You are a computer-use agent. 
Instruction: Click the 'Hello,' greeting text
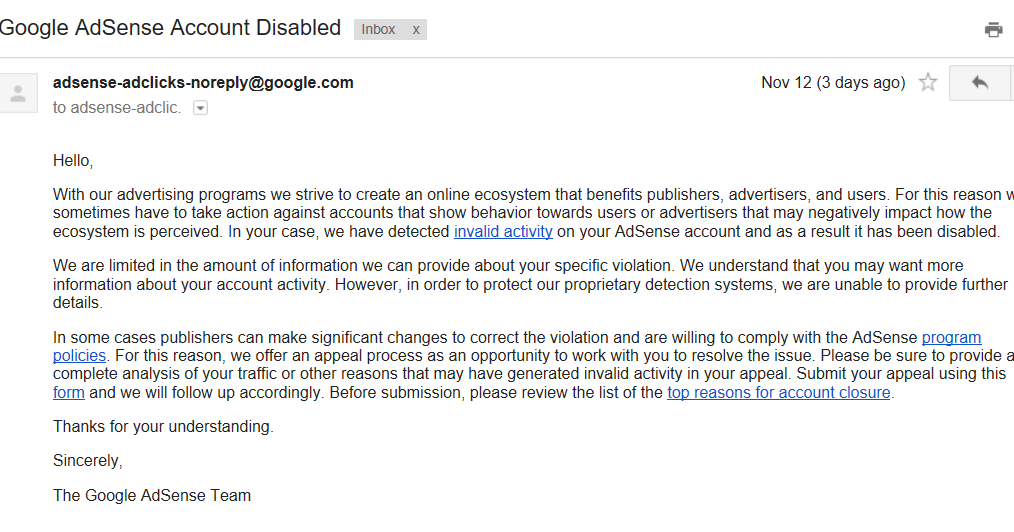pyautogui.click(x=73, y=160)
